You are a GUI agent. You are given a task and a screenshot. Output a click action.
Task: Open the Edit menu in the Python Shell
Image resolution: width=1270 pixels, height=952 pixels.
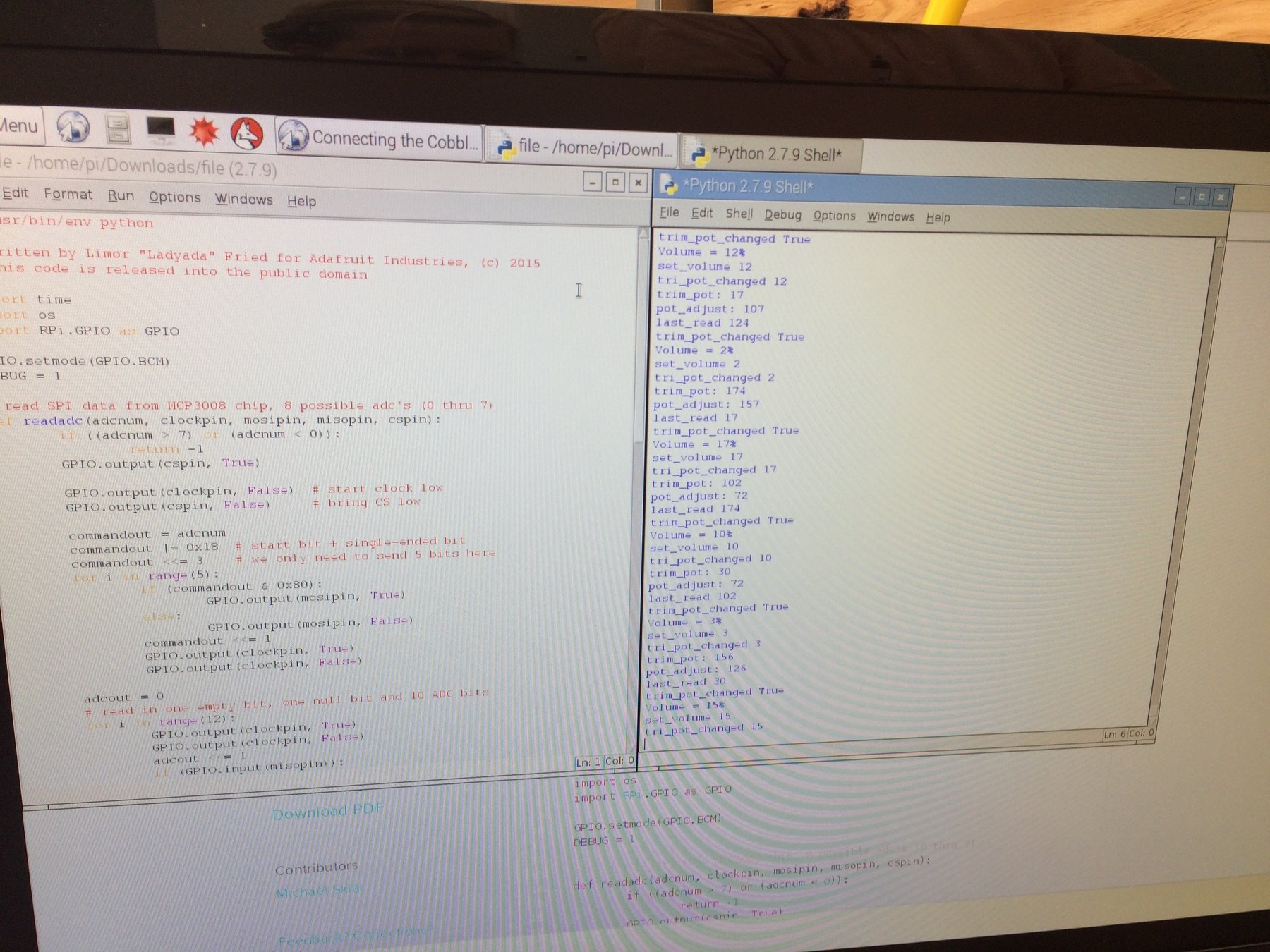701,213
